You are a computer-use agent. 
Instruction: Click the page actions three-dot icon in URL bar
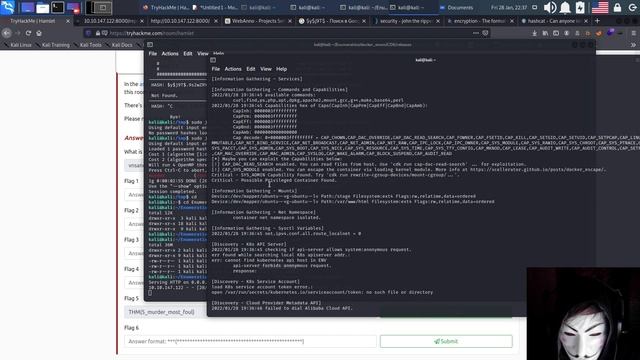[x=476, y=33]
